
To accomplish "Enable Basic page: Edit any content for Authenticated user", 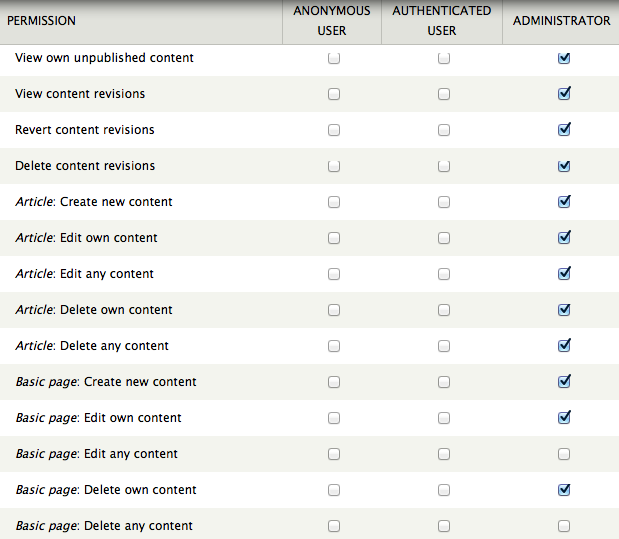I will [x=444, y=454].
